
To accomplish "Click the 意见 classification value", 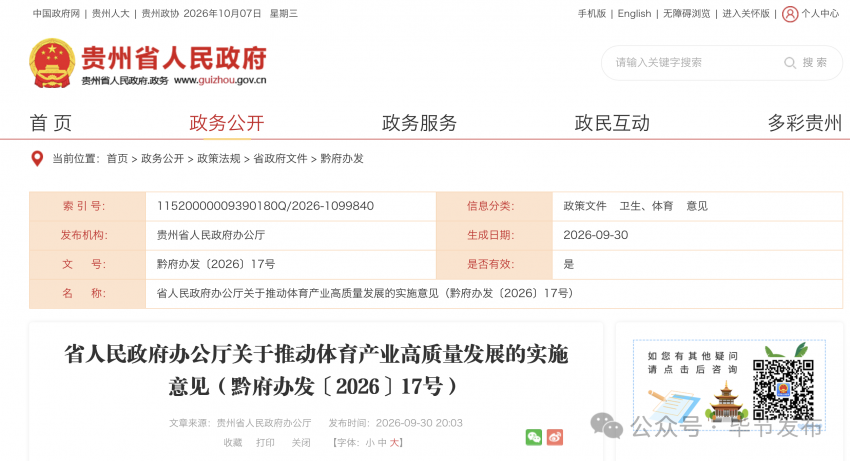I will [x=697, y=206].
